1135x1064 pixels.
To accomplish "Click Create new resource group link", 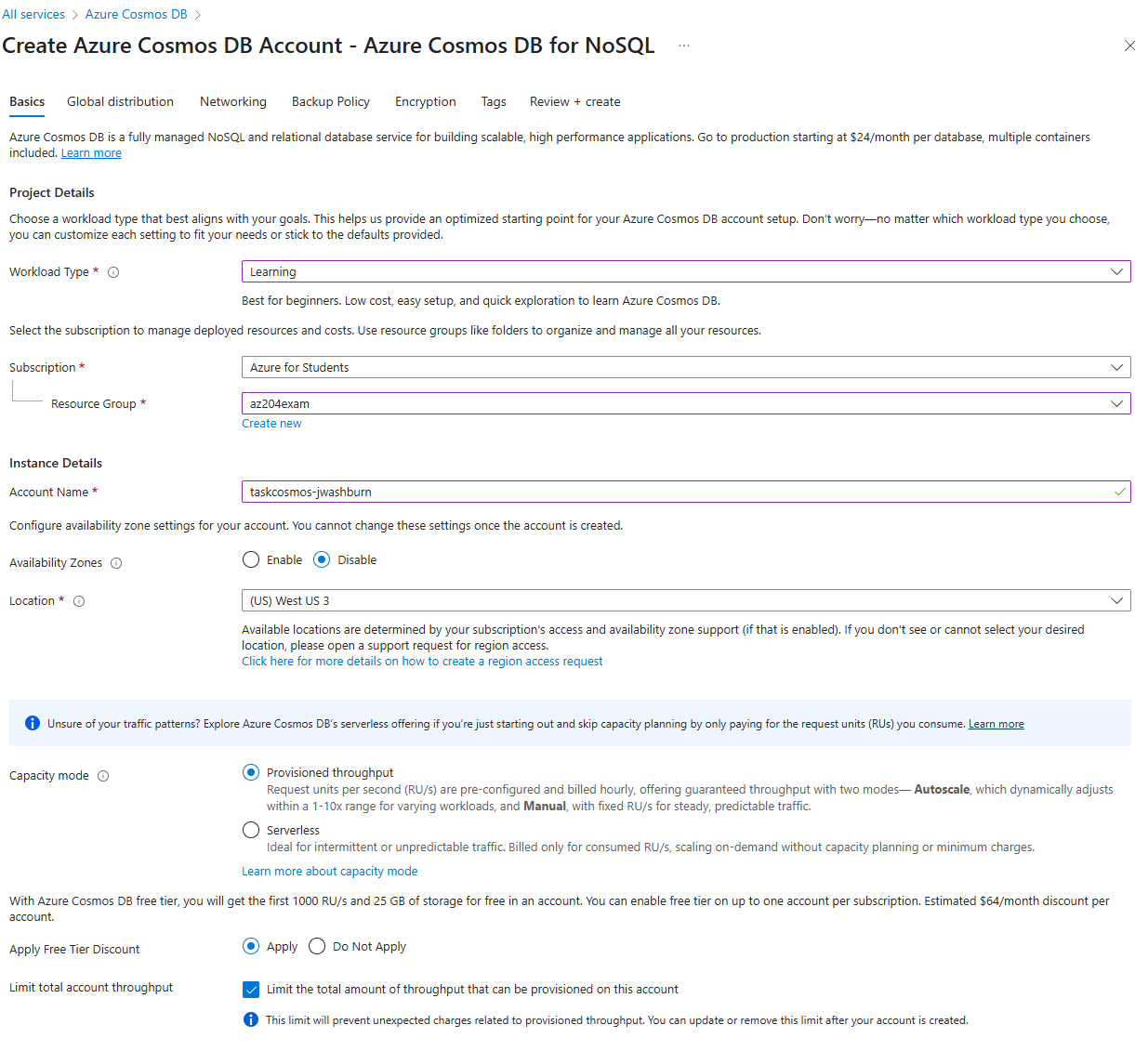I will 271,423.
